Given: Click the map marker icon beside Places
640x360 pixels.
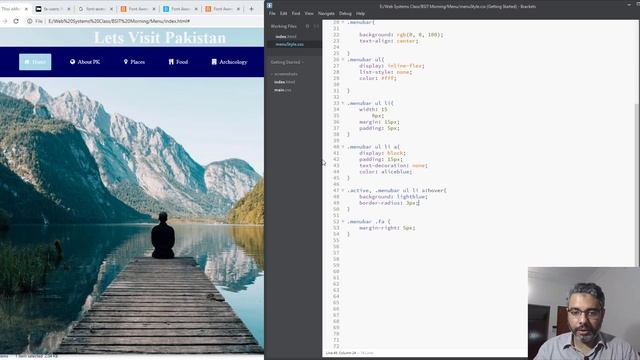Looking at the screenshot, I should pyautogui.click(x=126, y=62).
